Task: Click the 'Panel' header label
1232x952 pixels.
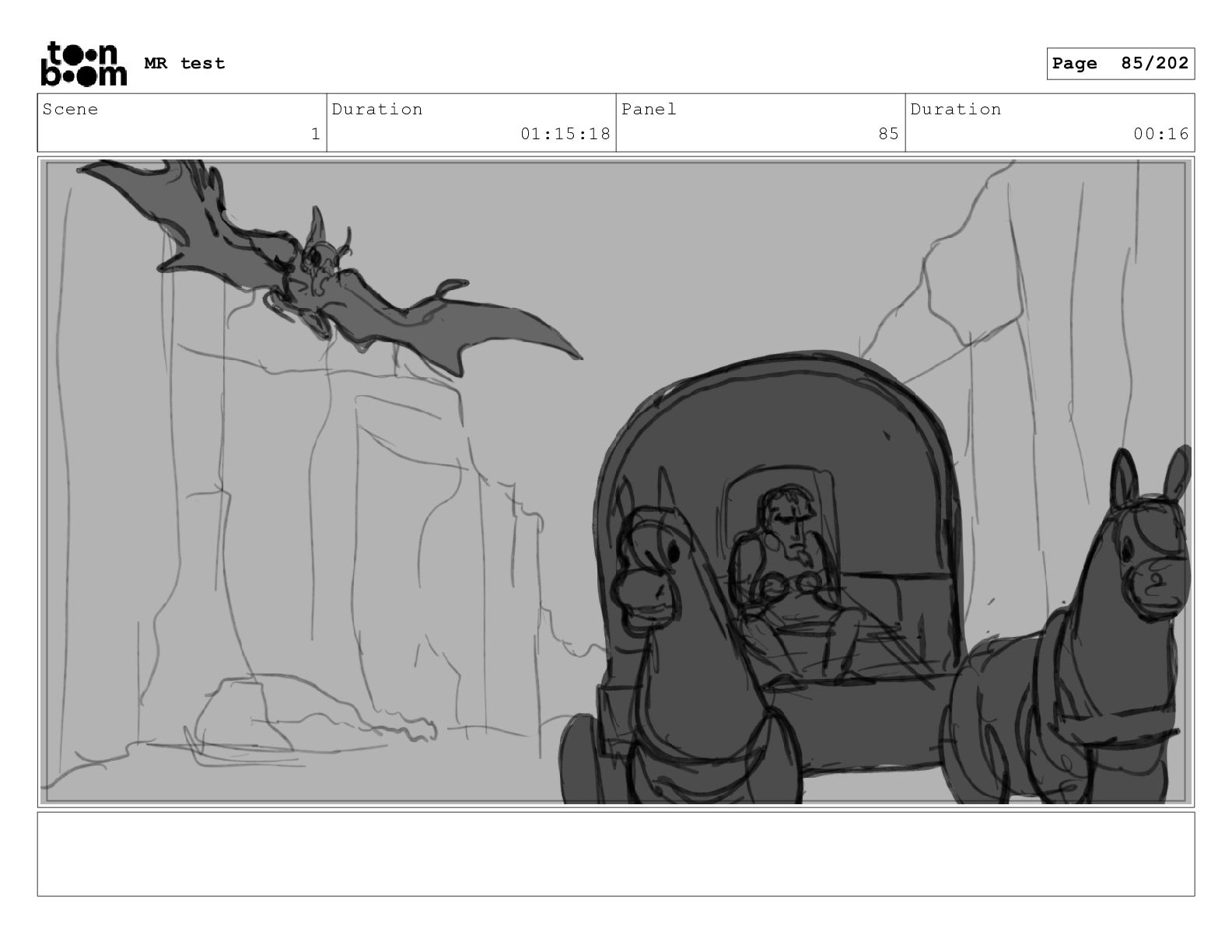Action: tap(649, 110)
